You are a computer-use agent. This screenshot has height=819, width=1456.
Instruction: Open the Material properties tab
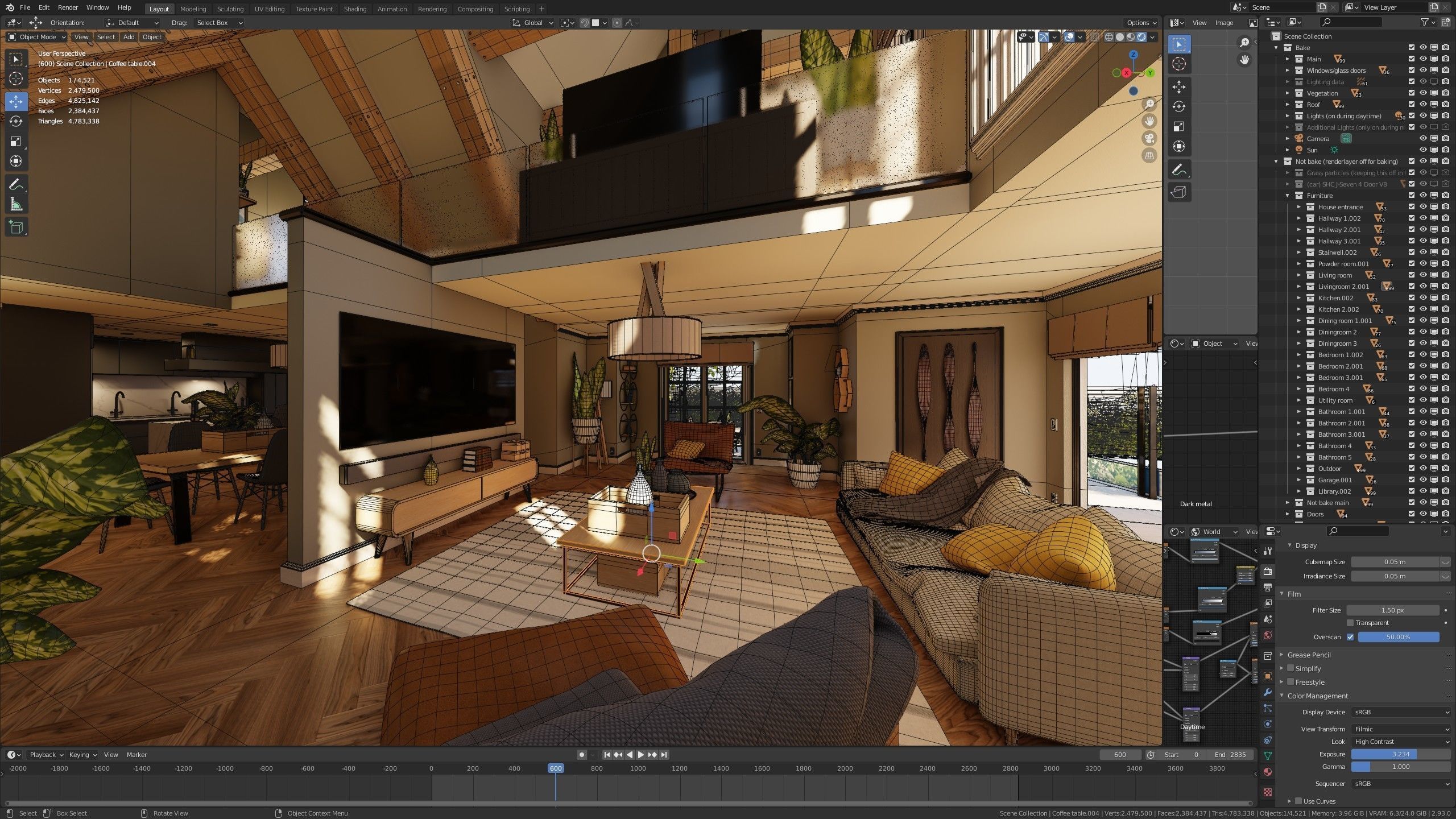click(1268, 772)
